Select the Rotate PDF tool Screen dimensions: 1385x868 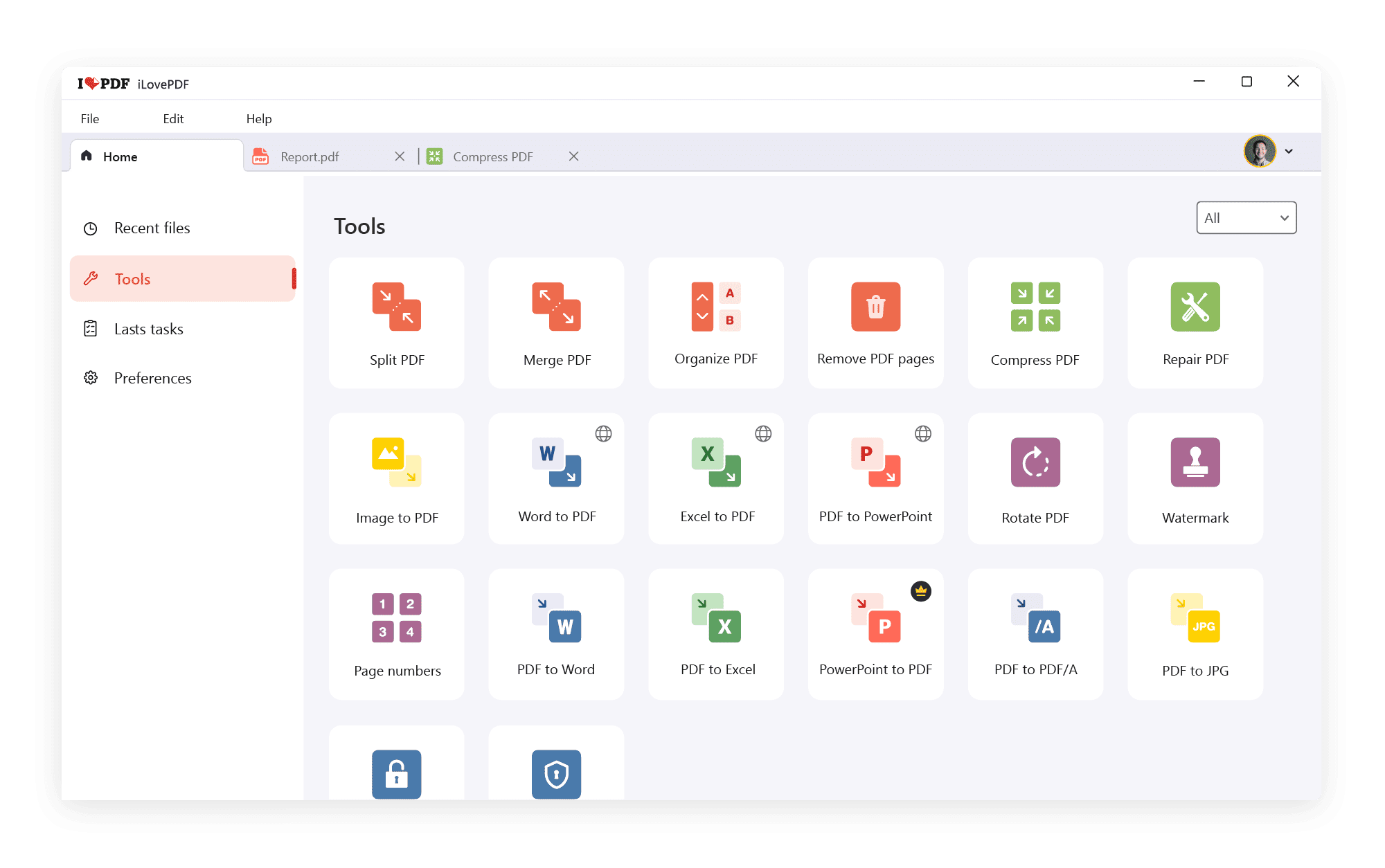pos(1035,478)
